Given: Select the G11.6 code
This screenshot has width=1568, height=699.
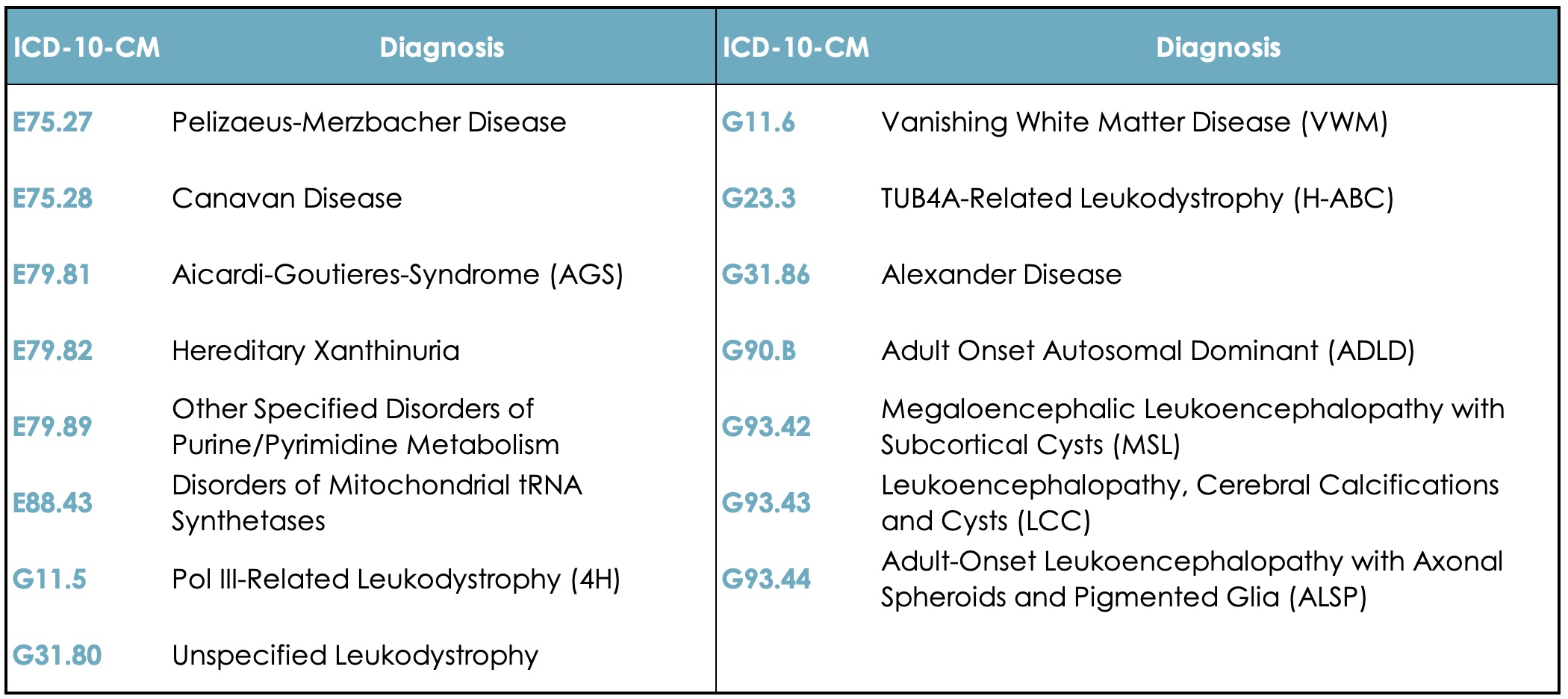Looking at the screenshot, I should [759, 122].
